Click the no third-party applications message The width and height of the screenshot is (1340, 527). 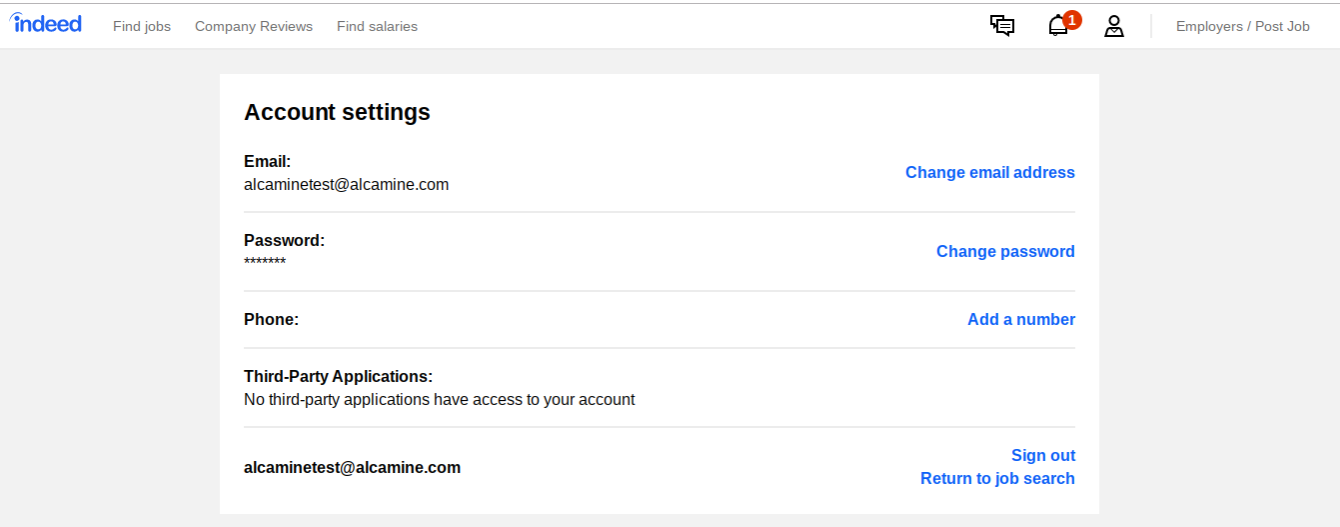point(439,399)
